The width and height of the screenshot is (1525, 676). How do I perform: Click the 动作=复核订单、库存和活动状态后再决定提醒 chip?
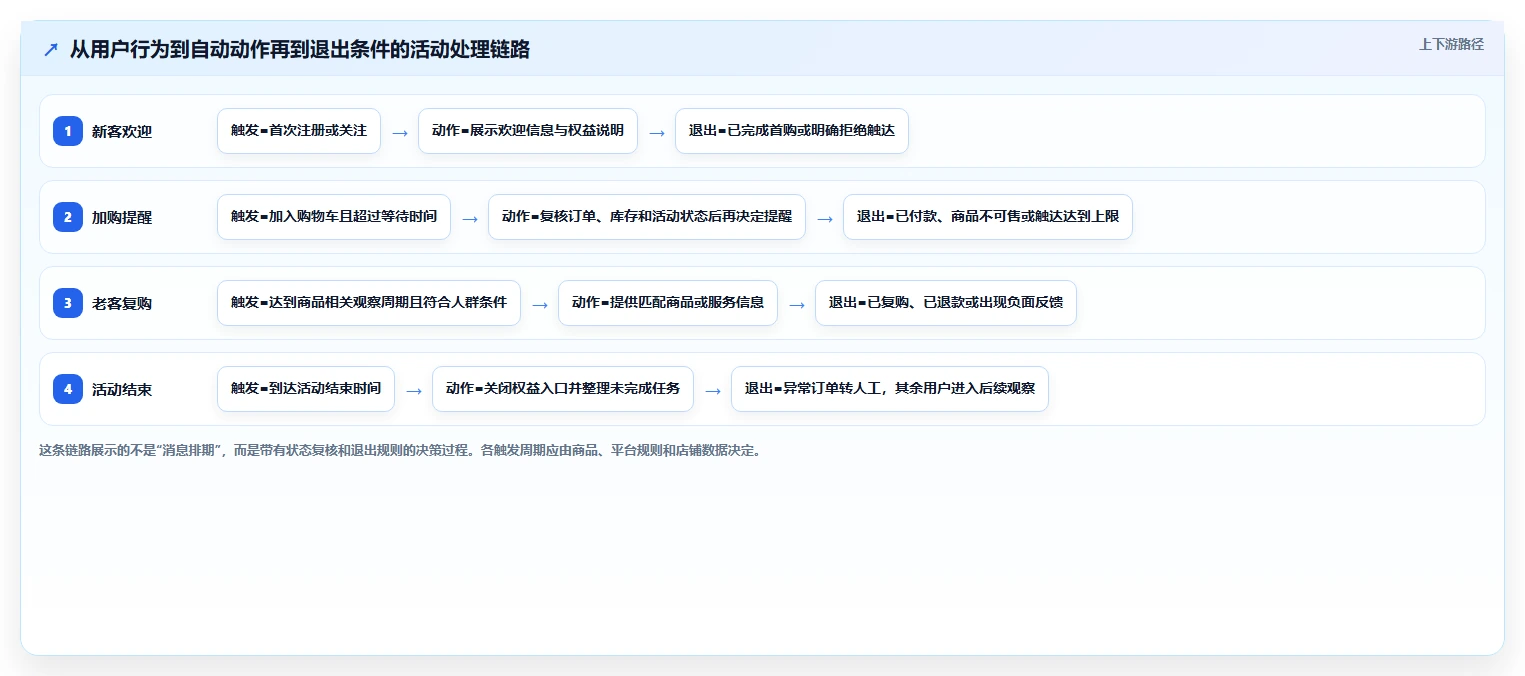pos(647,217)
